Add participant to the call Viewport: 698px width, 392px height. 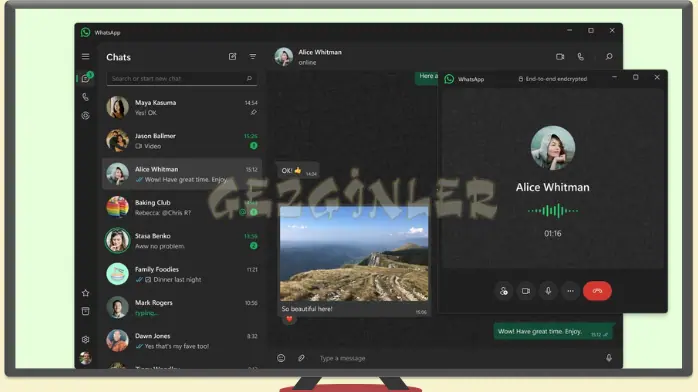click(x=504, y=291)
